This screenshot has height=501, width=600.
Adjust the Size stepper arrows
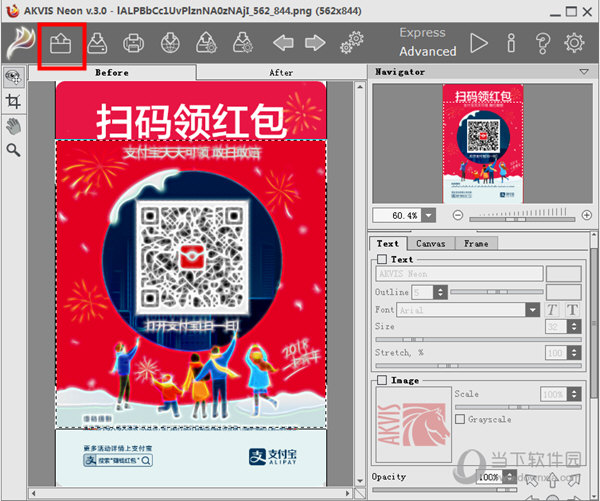tap(574, 326)
